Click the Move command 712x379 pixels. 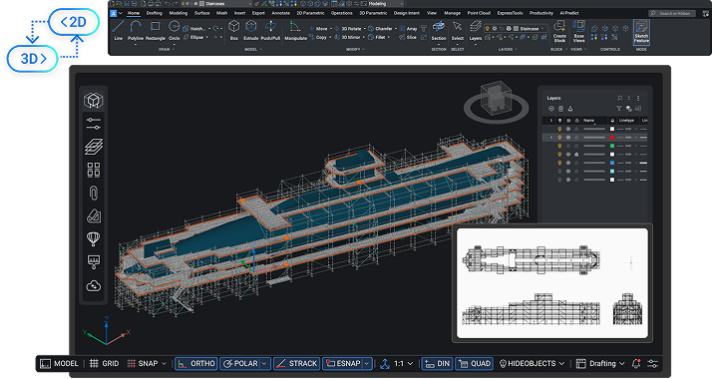click(x=318, y=29)
